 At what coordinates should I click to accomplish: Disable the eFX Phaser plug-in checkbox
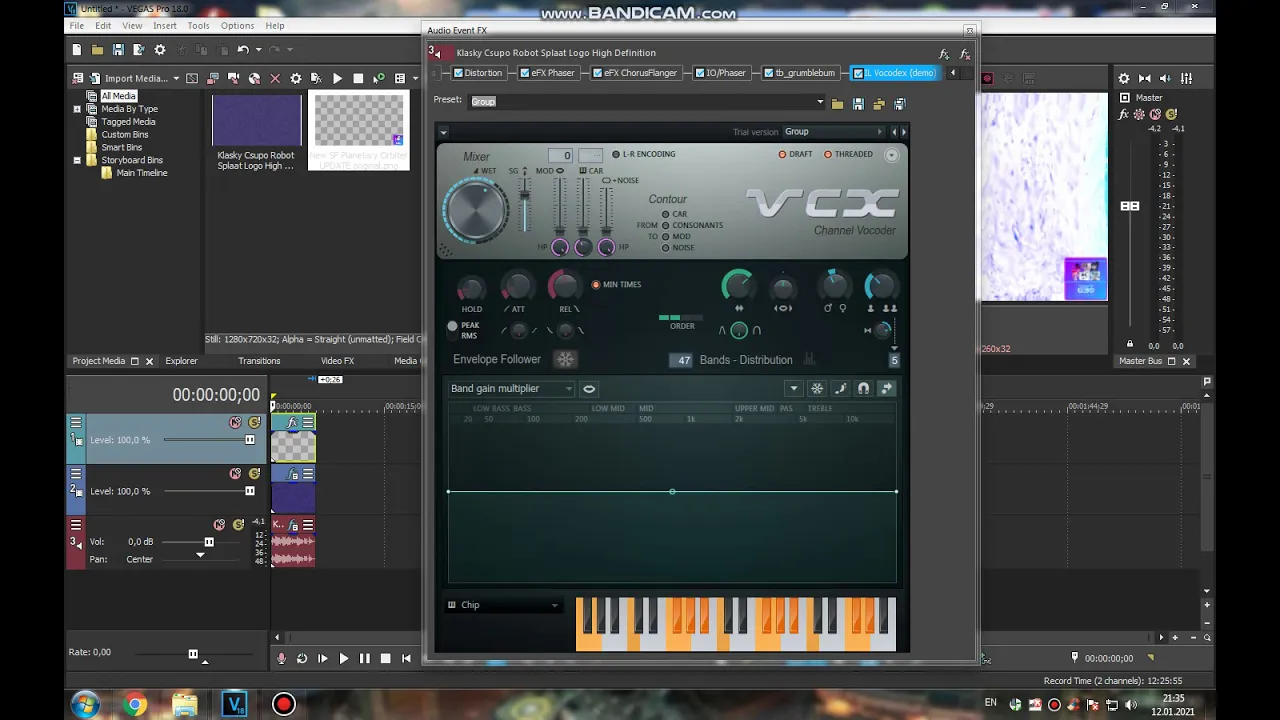pos(525,73)
